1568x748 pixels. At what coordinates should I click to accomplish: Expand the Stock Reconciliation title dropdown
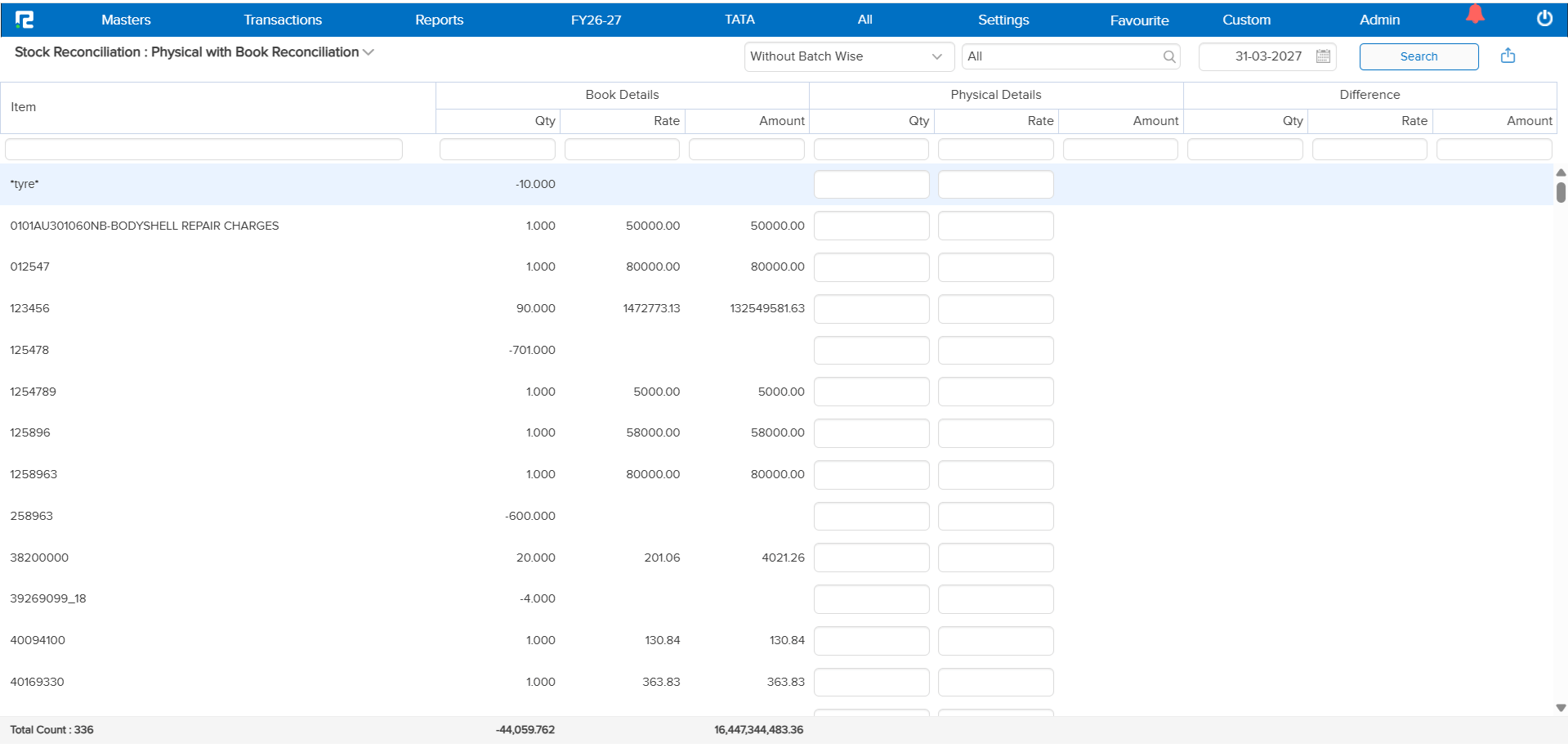[x=369, y=52]
